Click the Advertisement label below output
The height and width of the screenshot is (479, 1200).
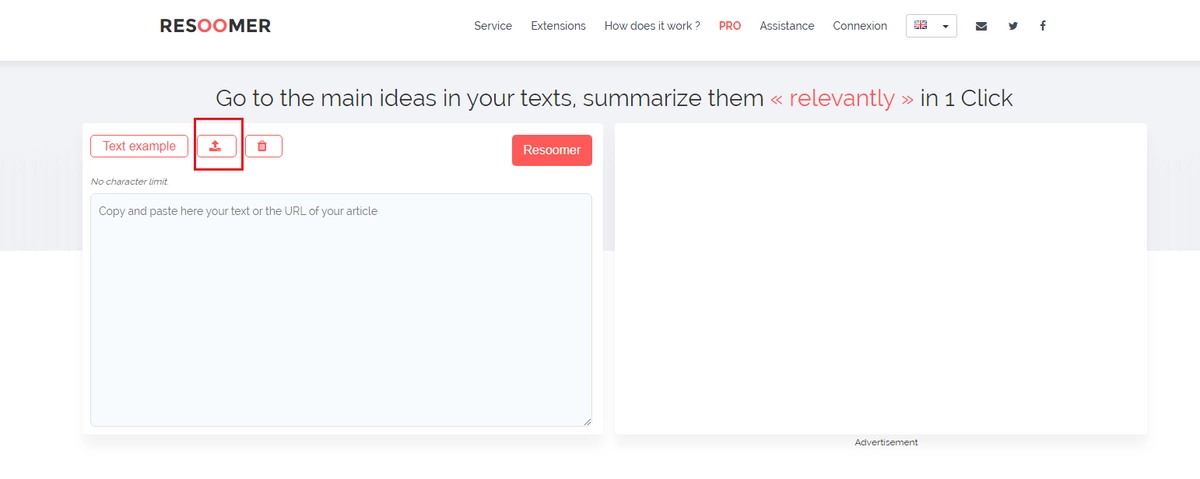[x=886, y=442]
